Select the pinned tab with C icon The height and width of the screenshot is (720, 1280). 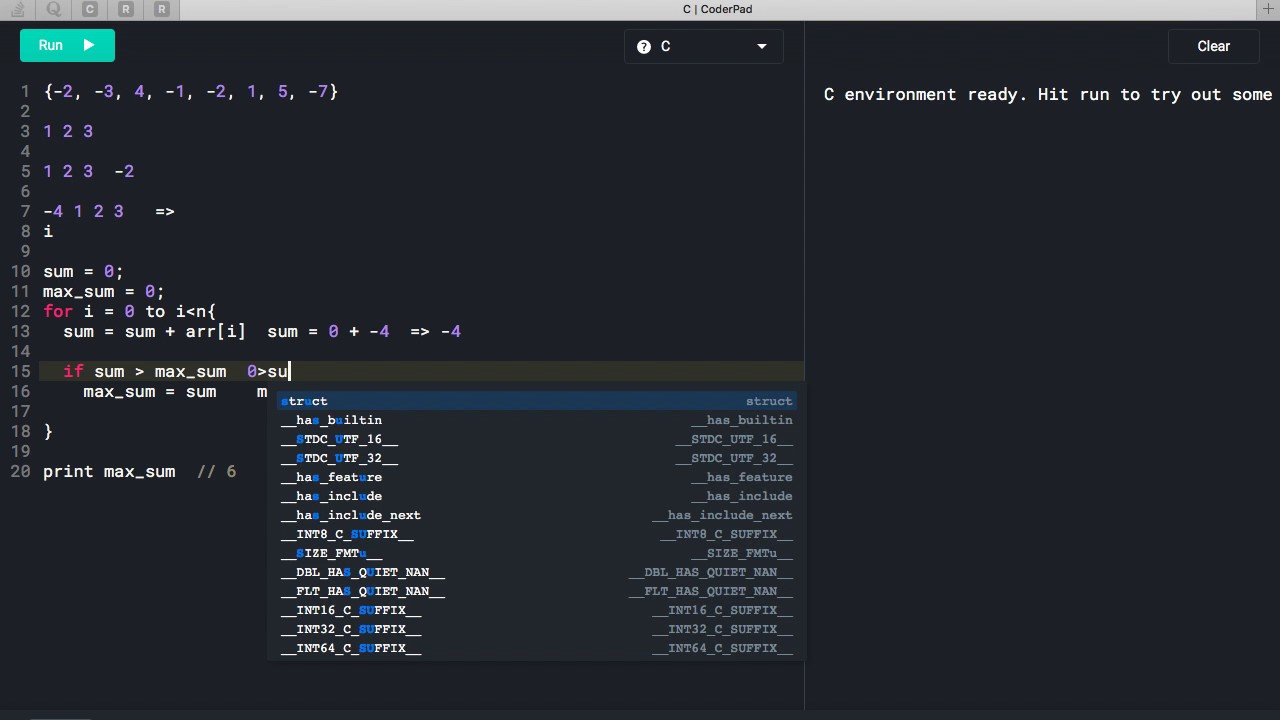click(x=90, y=9)
